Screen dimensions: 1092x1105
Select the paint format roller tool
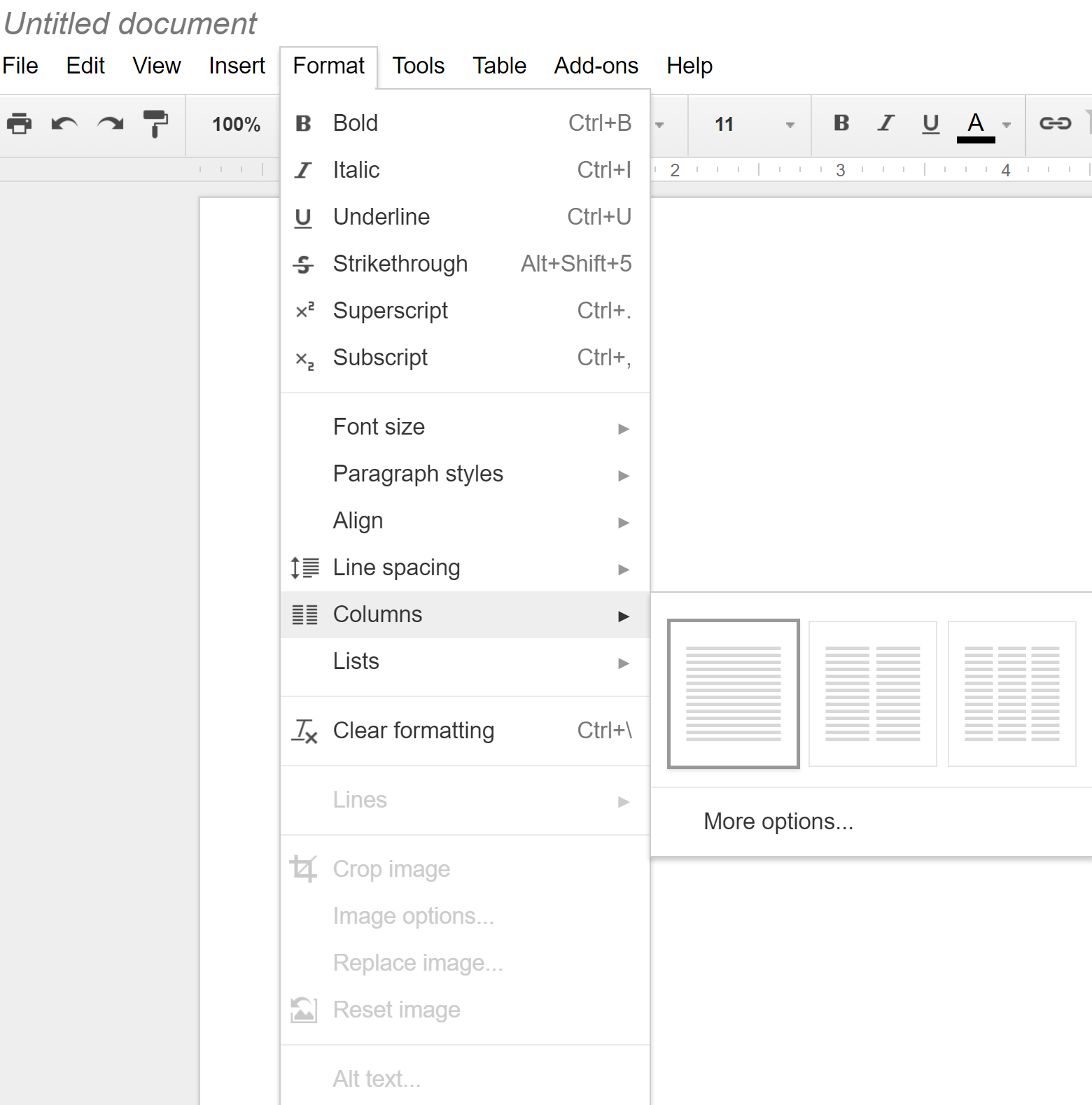[x=155, y=124]
